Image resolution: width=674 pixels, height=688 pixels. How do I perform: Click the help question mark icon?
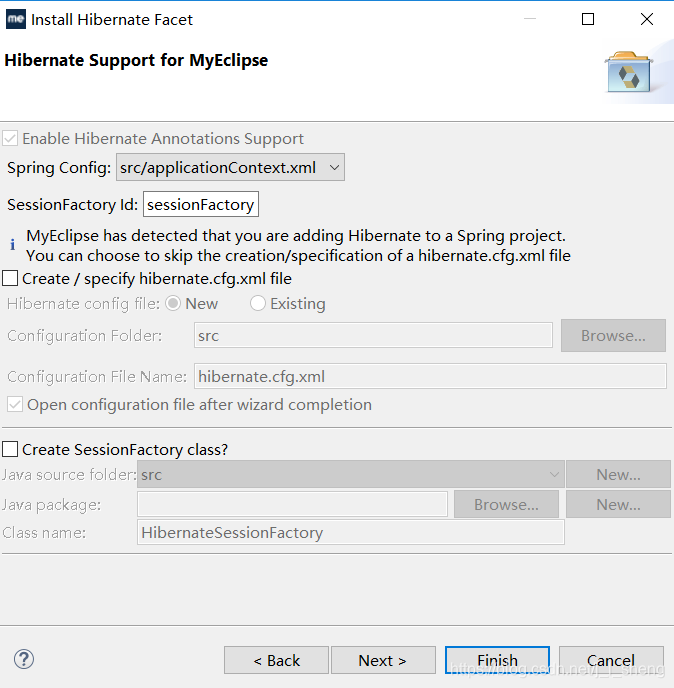coord(24,659)
